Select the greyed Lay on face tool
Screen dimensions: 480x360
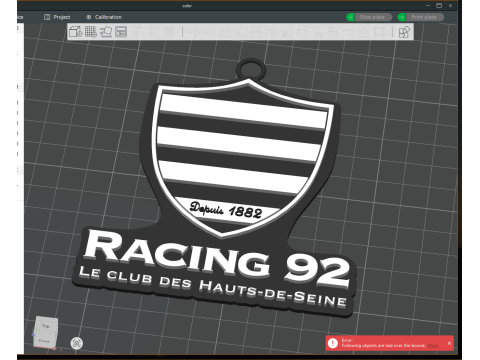[241, 32]
